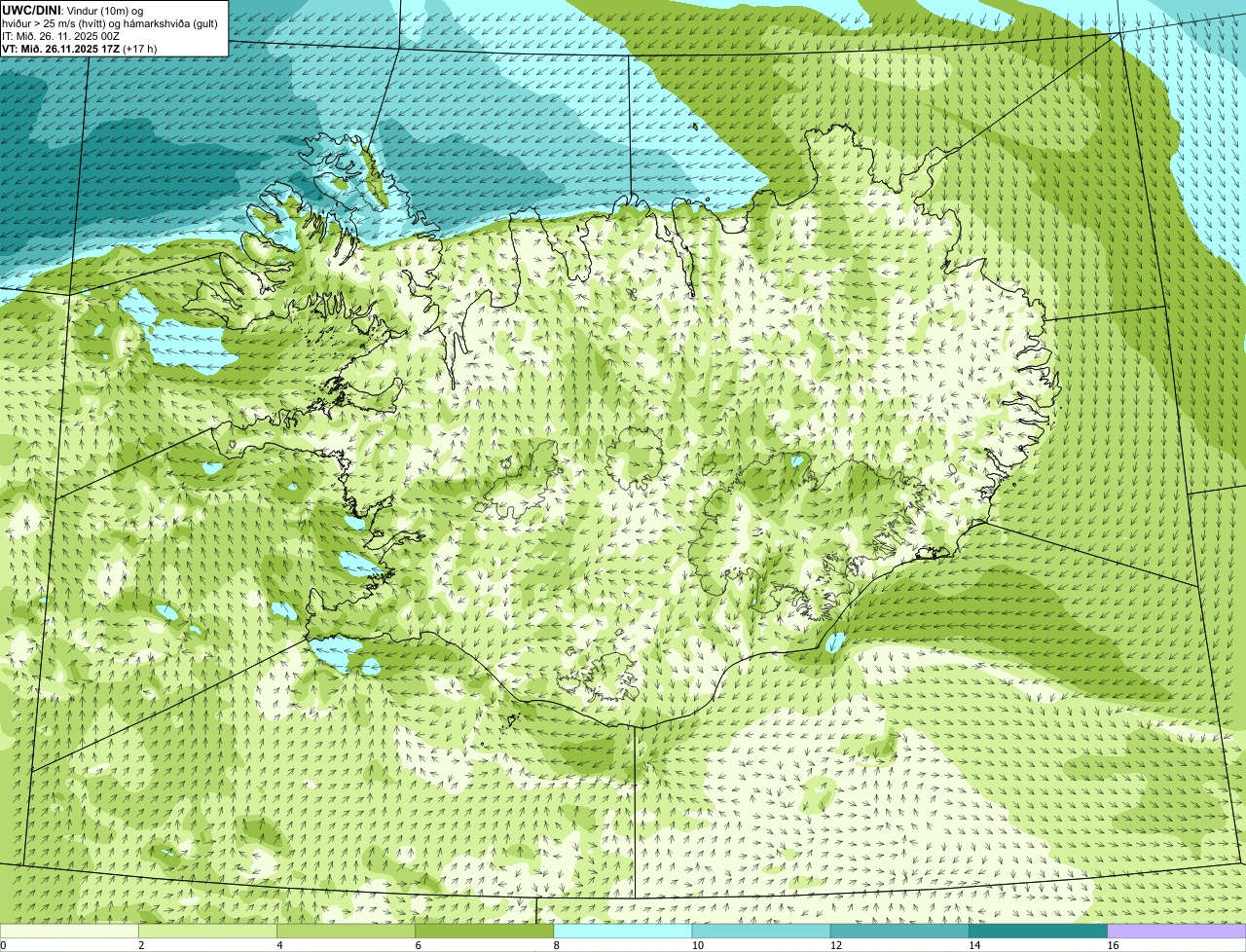Select the light green 2–4 m/s color segment

point(208,932)
